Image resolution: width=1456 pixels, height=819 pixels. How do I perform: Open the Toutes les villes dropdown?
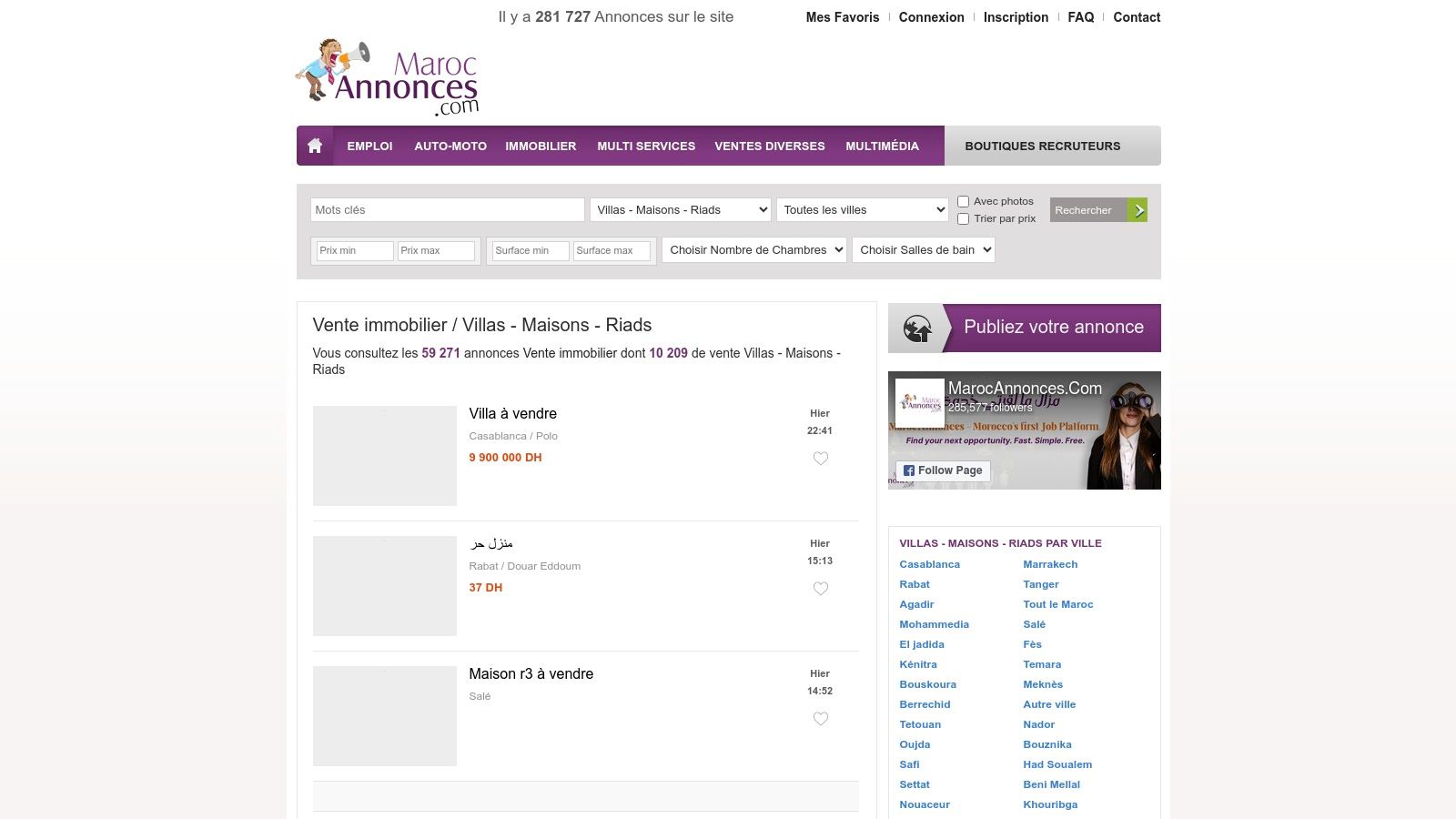click(x=863, y=210)
